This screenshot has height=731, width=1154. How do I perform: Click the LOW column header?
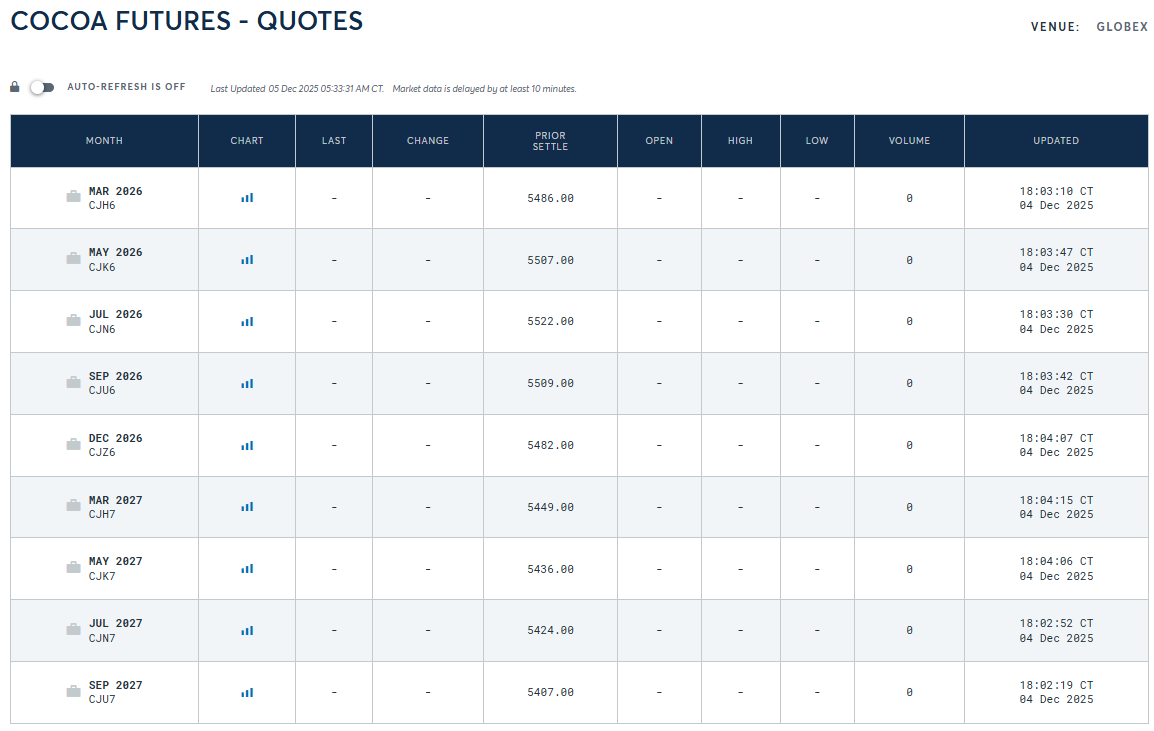[817, 141]
